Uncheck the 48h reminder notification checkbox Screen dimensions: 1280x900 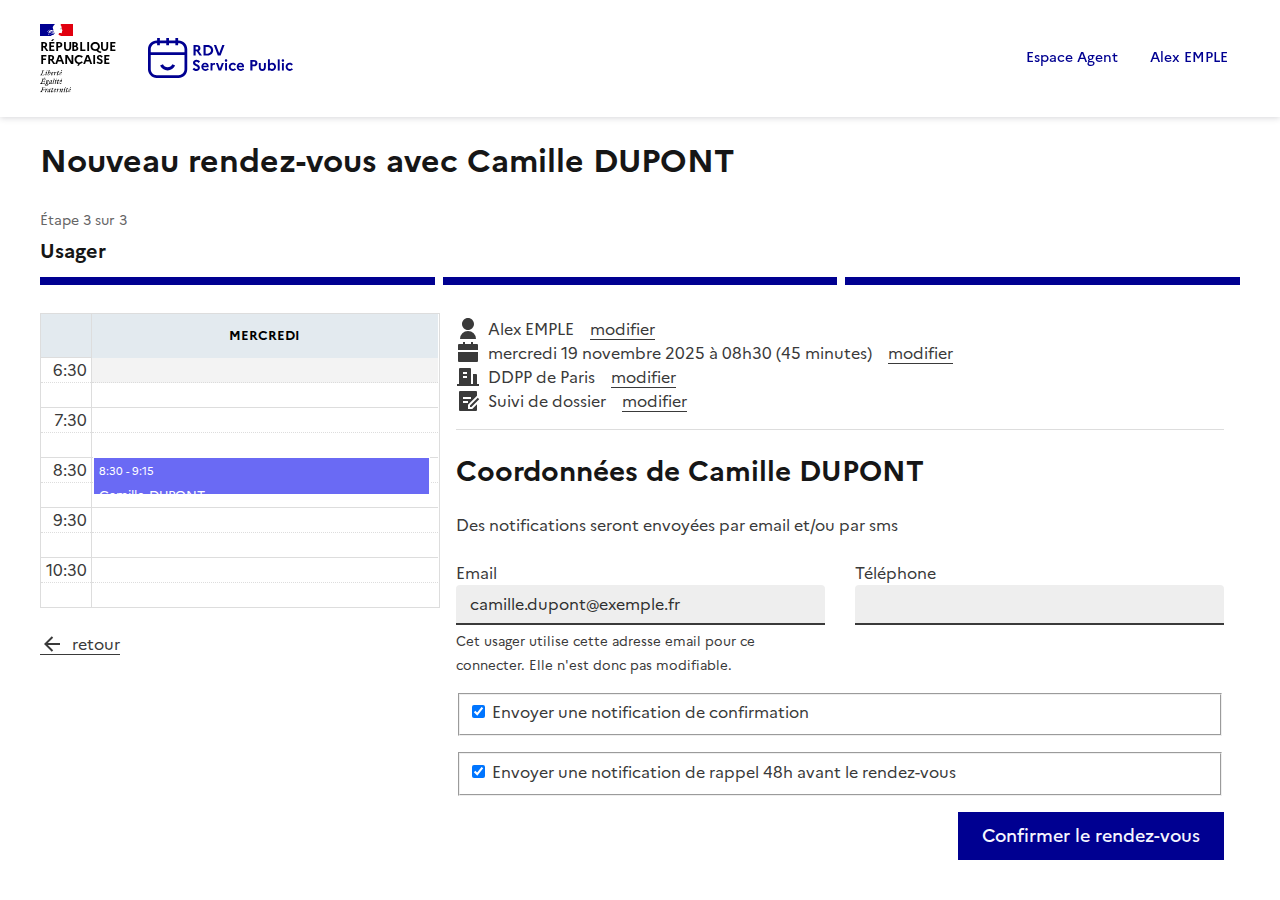click(479, 772)
